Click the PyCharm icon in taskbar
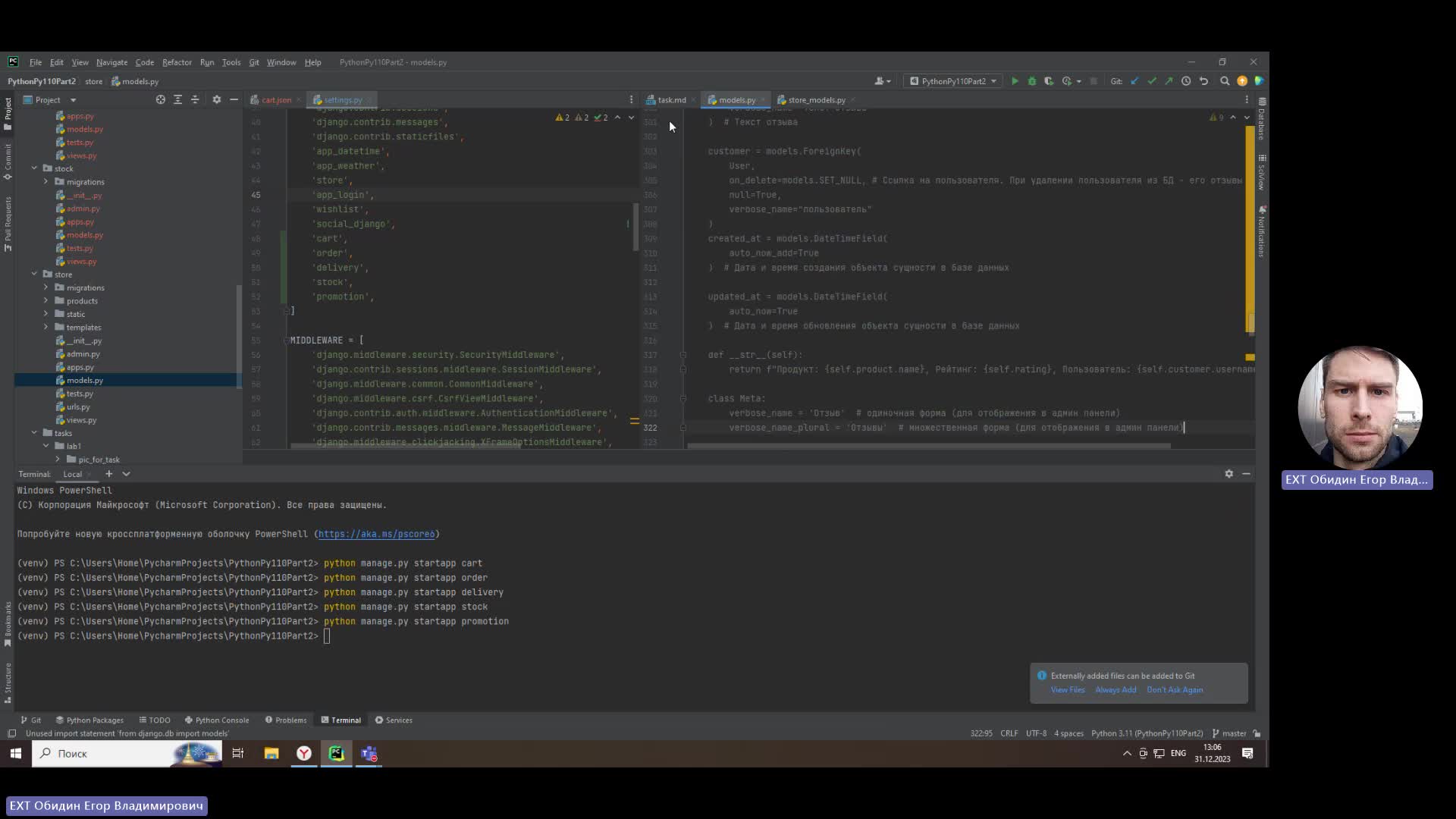This screenshot has height=819, width=1456. [x=336, y=754]
